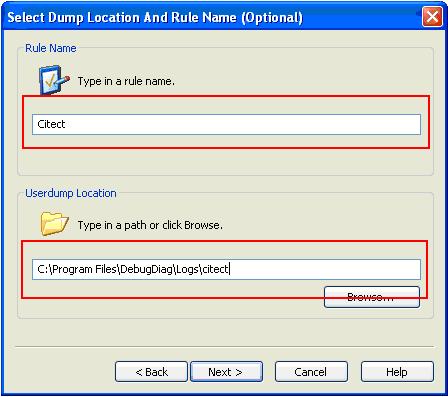Cancel the rule wizard
448x397 pixels.
(311, 372)
